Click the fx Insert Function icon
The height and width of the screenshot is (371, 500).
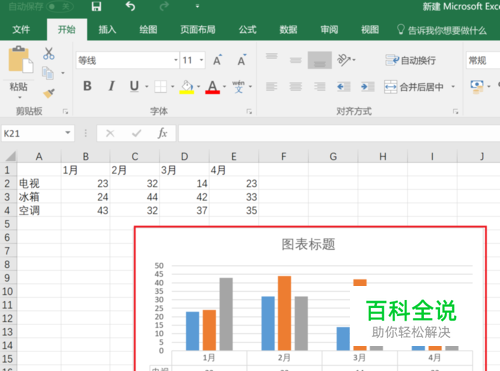point(162,133)
